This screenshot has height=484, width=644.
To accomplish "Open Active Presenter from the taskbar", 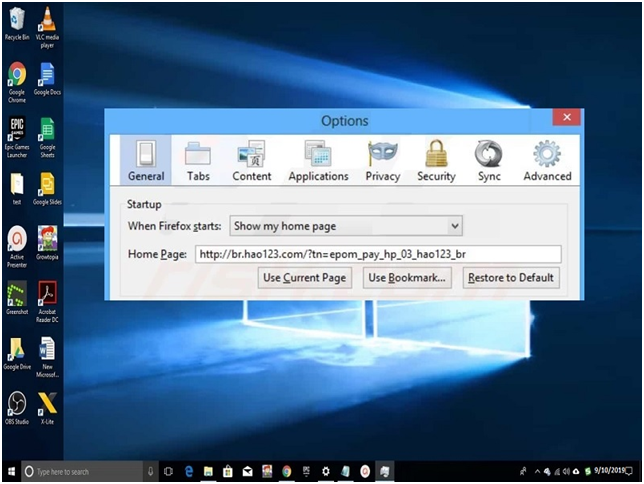I will [x=365, y=471].
